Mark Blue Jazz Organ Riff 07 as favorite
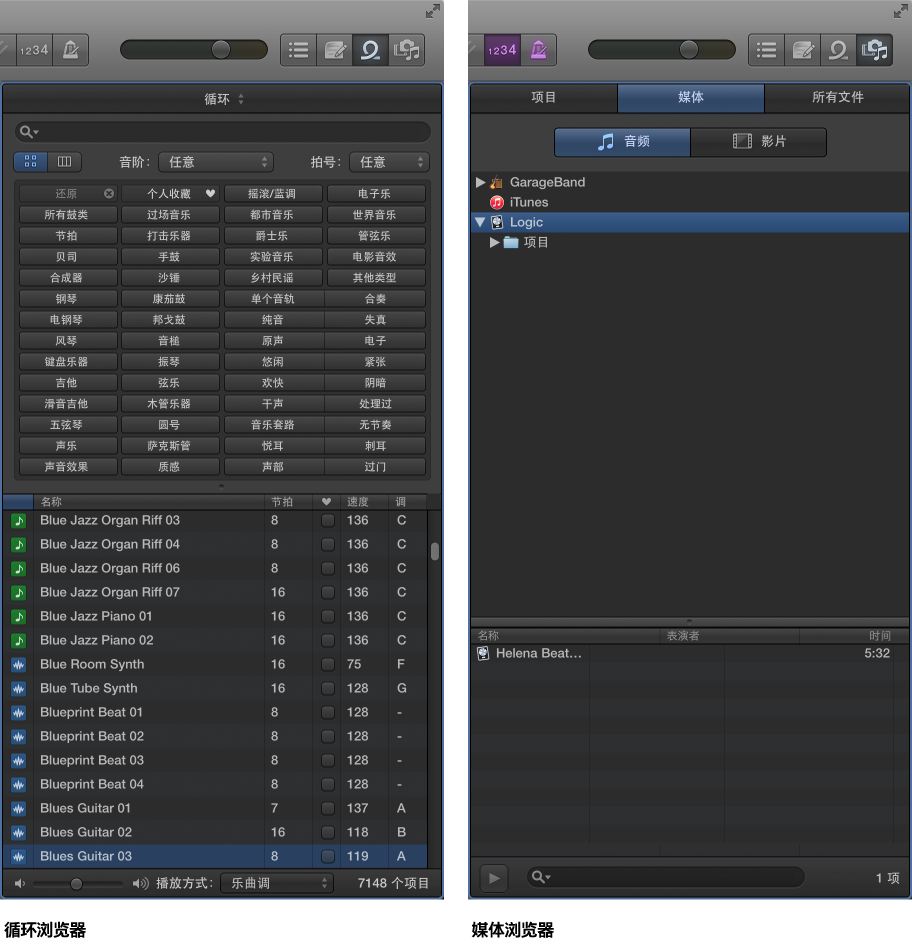The width and height of the screenshot is (912, 948). 327,592
